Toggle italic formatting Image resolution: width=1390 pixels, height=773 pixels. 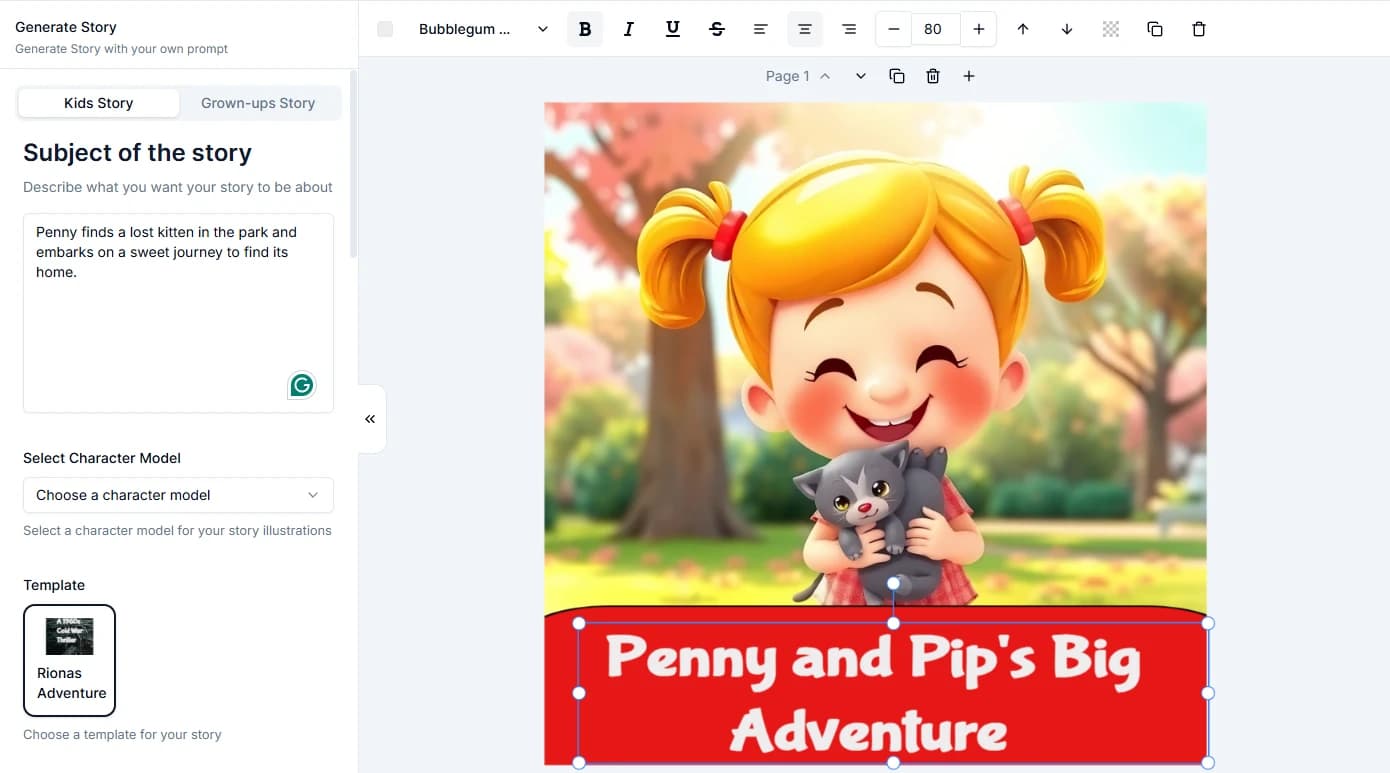[x=629, y=29]
